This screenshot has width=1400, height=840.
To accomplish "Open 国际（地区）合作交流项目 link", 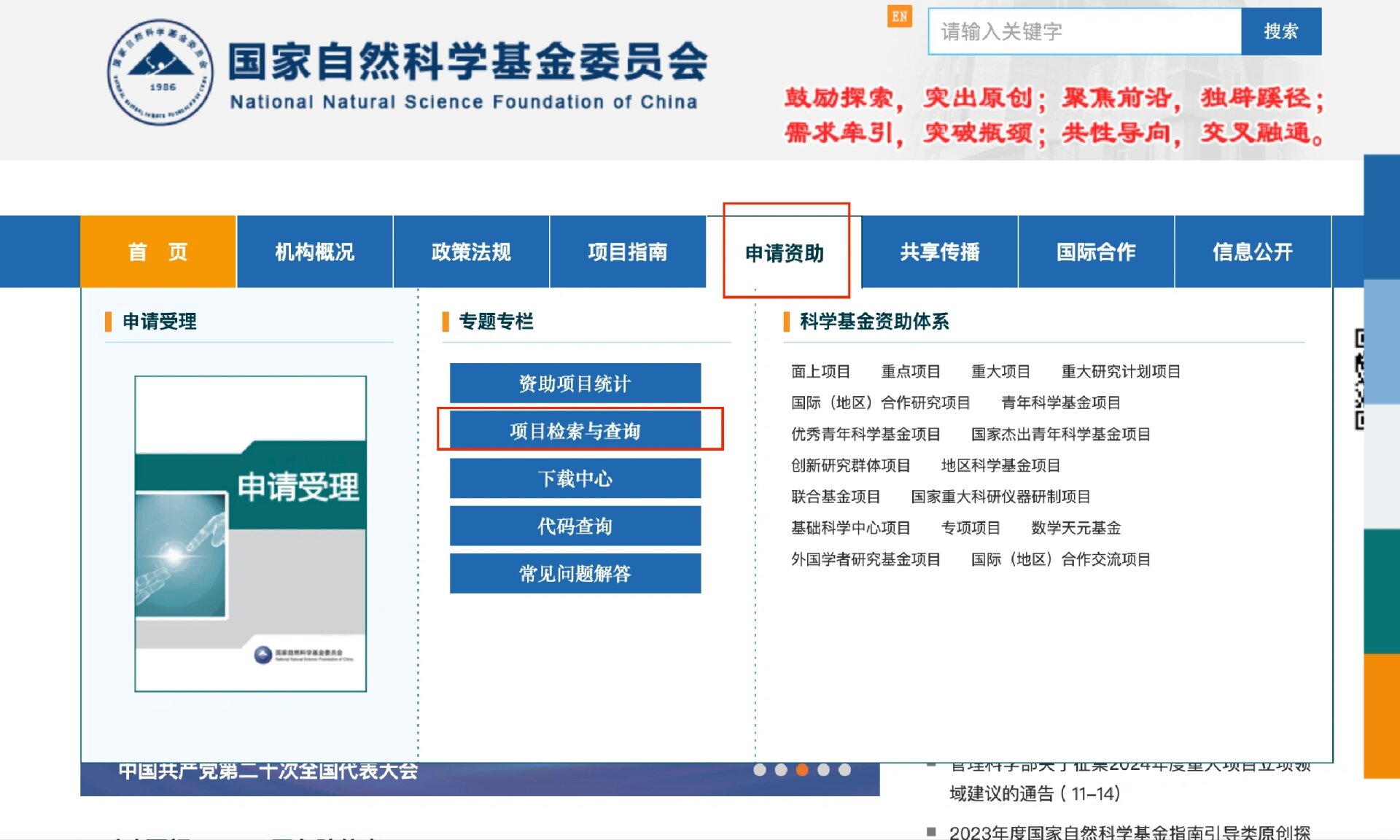I will [1061, 559].
